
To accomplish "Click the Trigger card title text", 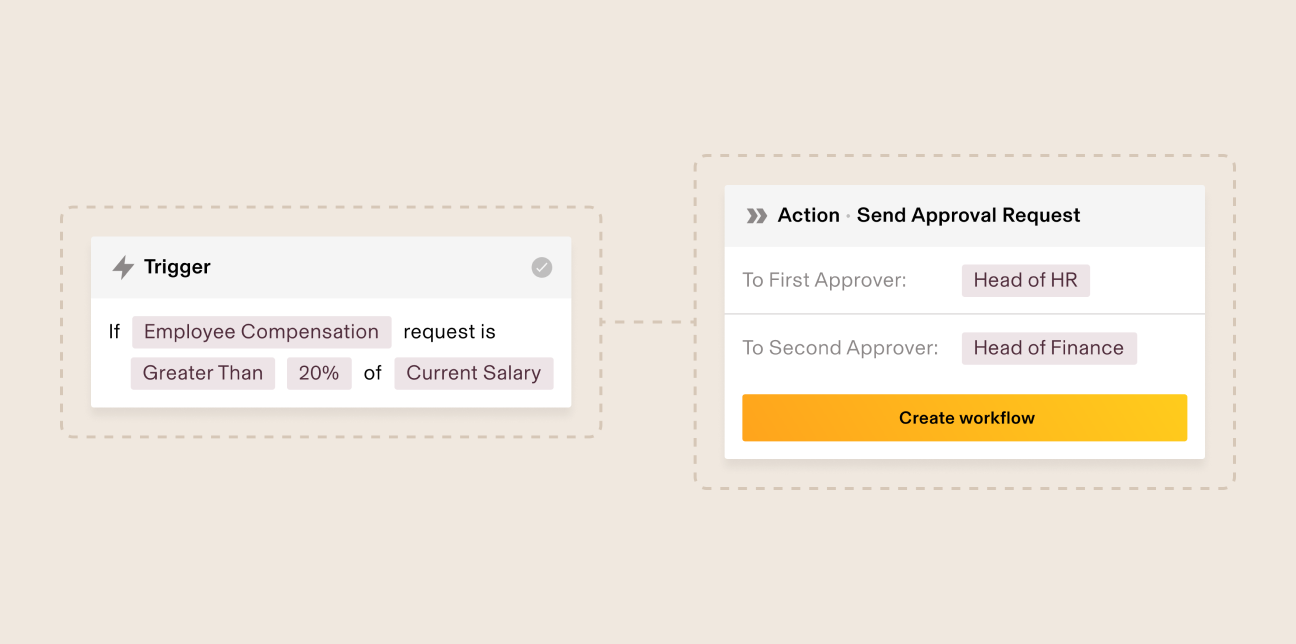I will click(x=177, y=267).
